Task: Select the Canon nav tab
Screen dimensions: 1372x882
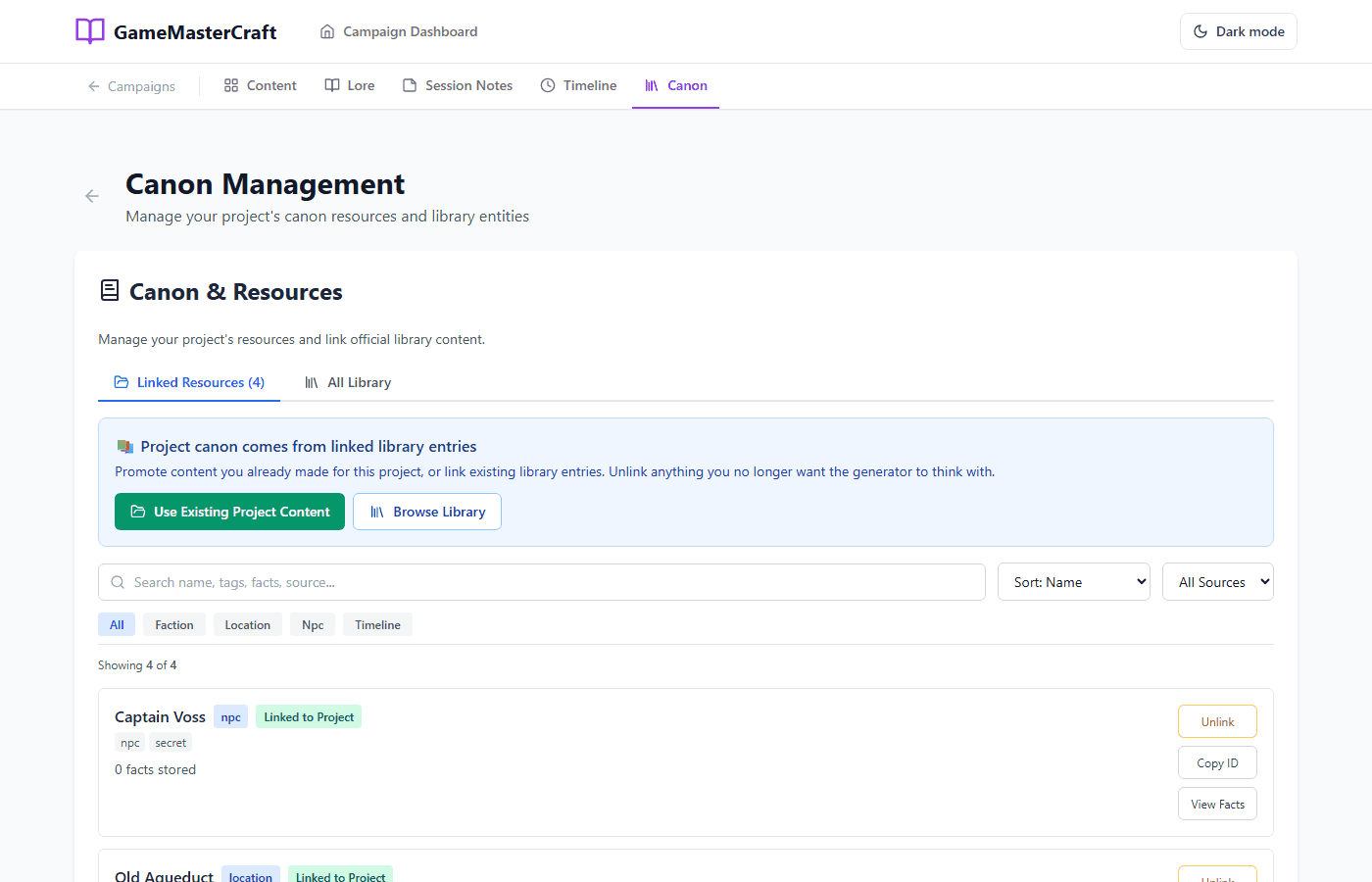Action: [675, 85]
